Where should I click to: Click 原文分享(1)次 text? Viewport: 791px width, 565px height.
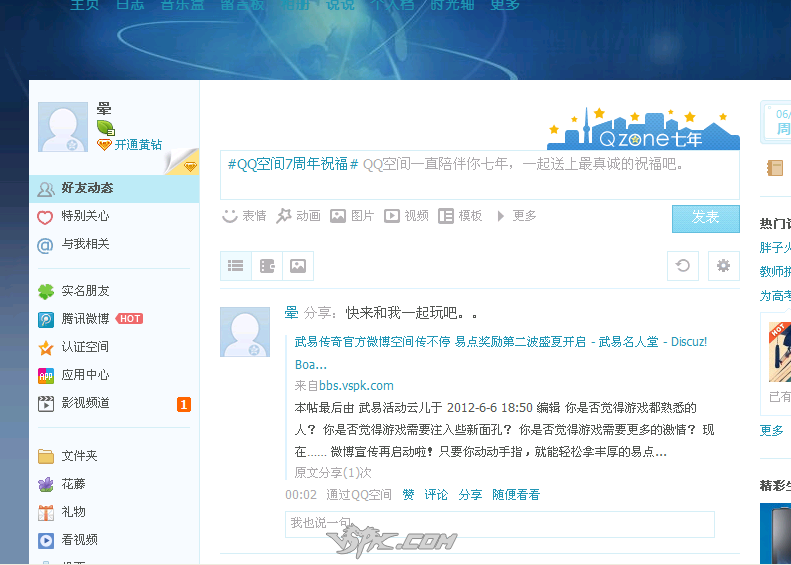333,473
